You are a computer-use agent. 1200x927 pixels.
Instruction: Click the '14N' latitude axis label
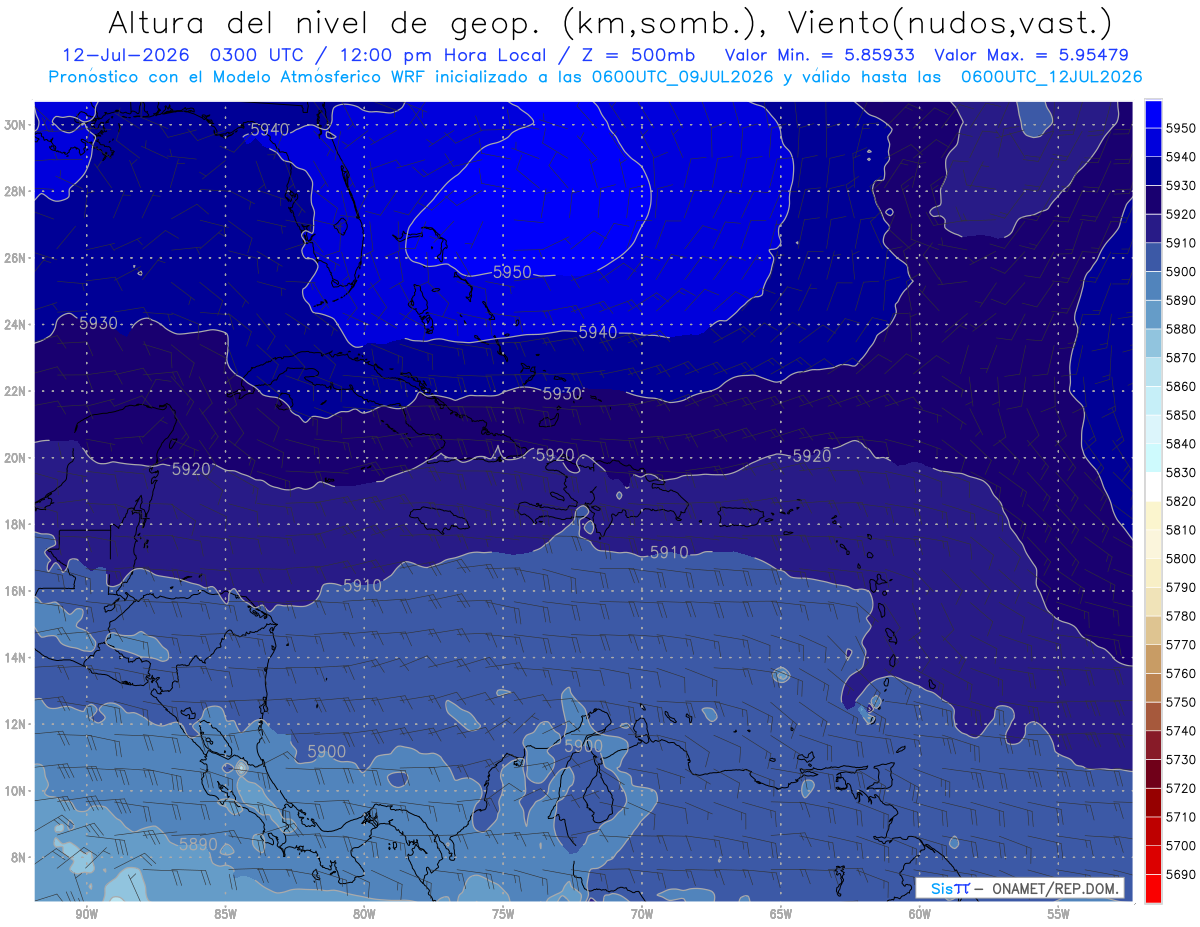[x=16, y=658]
